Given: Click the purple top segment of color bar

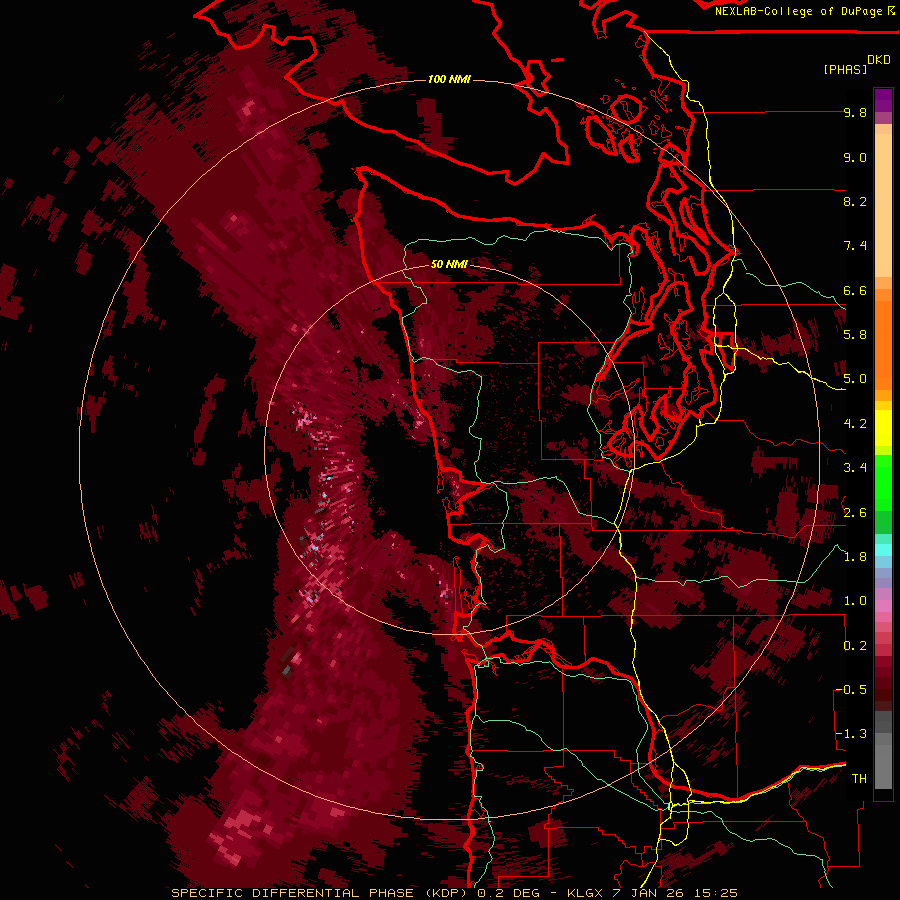Looking at the screenshot, I should [883, 100].
